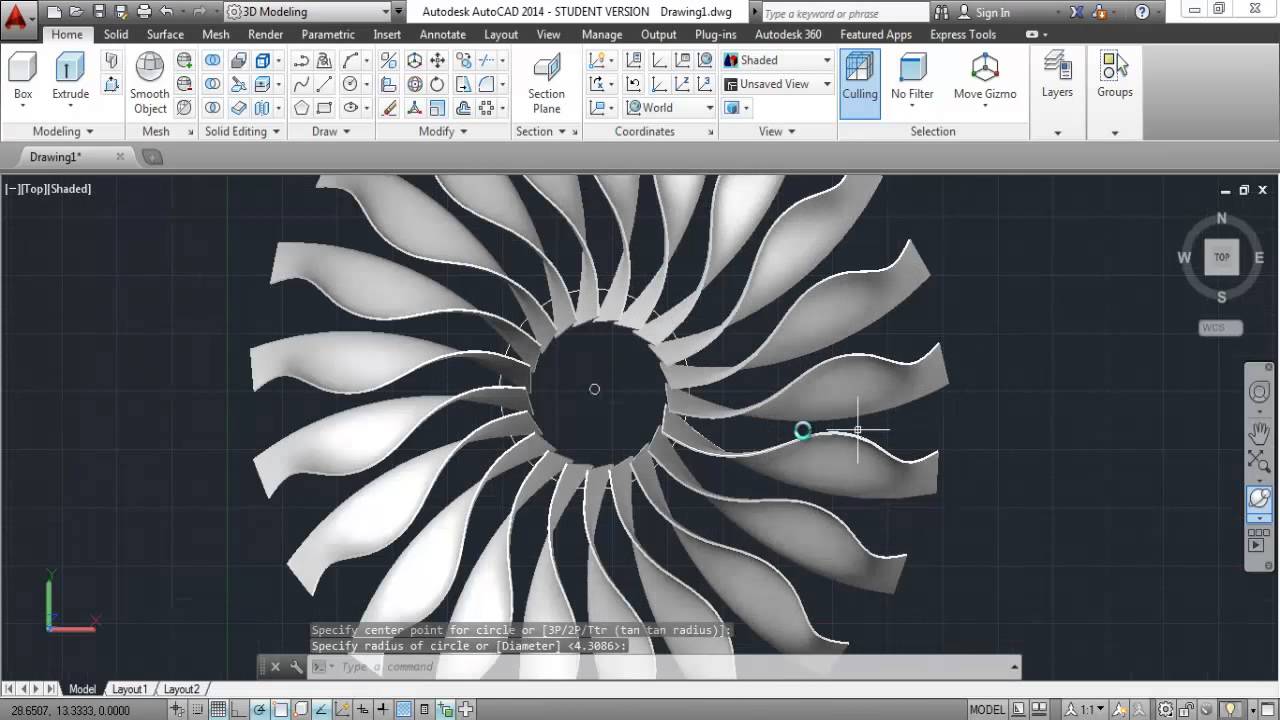This screenshot has width=1280, height=720.
Task: Click the command line input field
Action: pyautogui.click(x=670, y=667)
